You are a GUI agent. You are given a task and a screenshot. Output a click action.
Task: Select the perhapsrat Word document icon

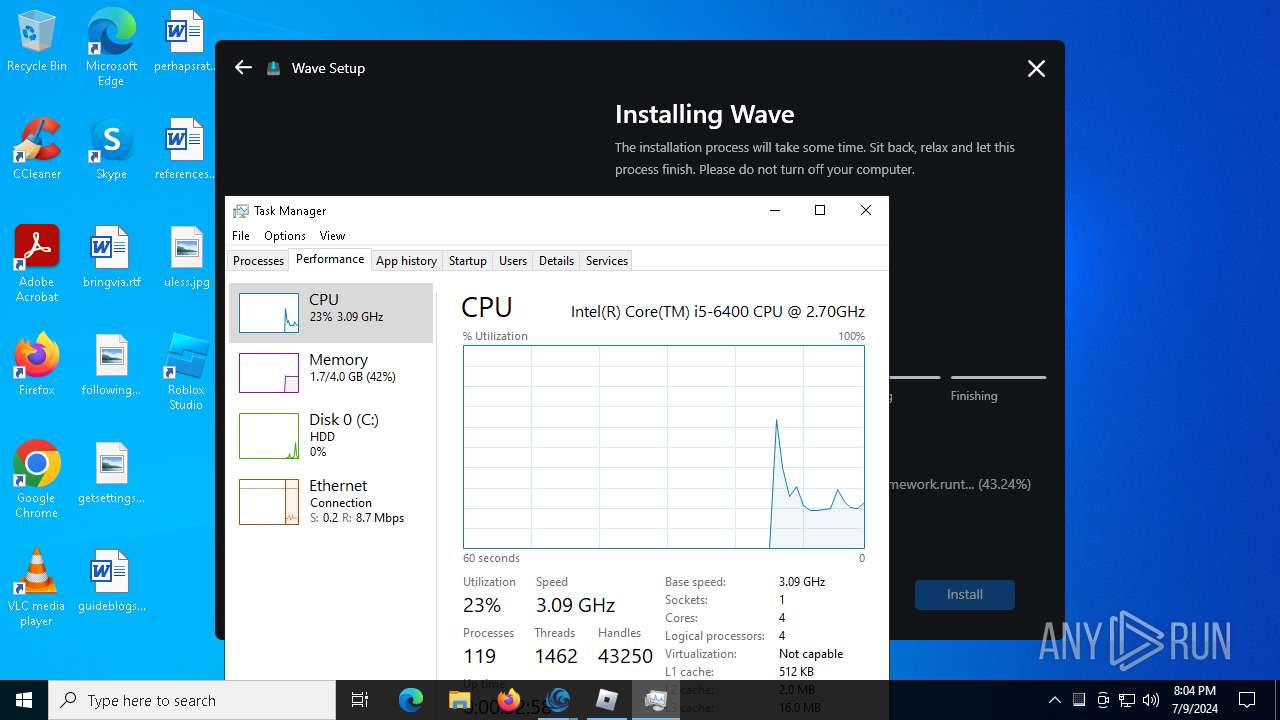(185, 42)
